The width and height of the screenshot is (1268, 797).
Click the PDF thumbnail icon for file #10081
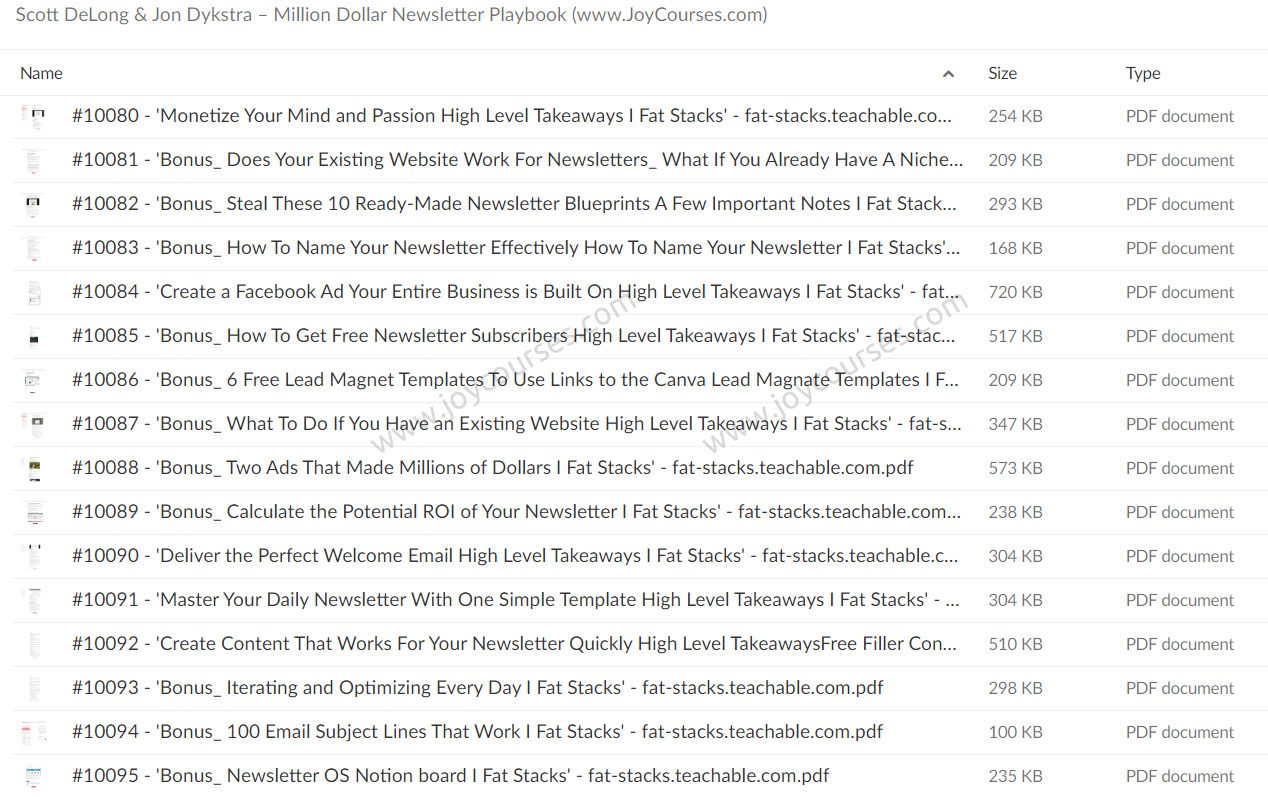click(33, 160)
